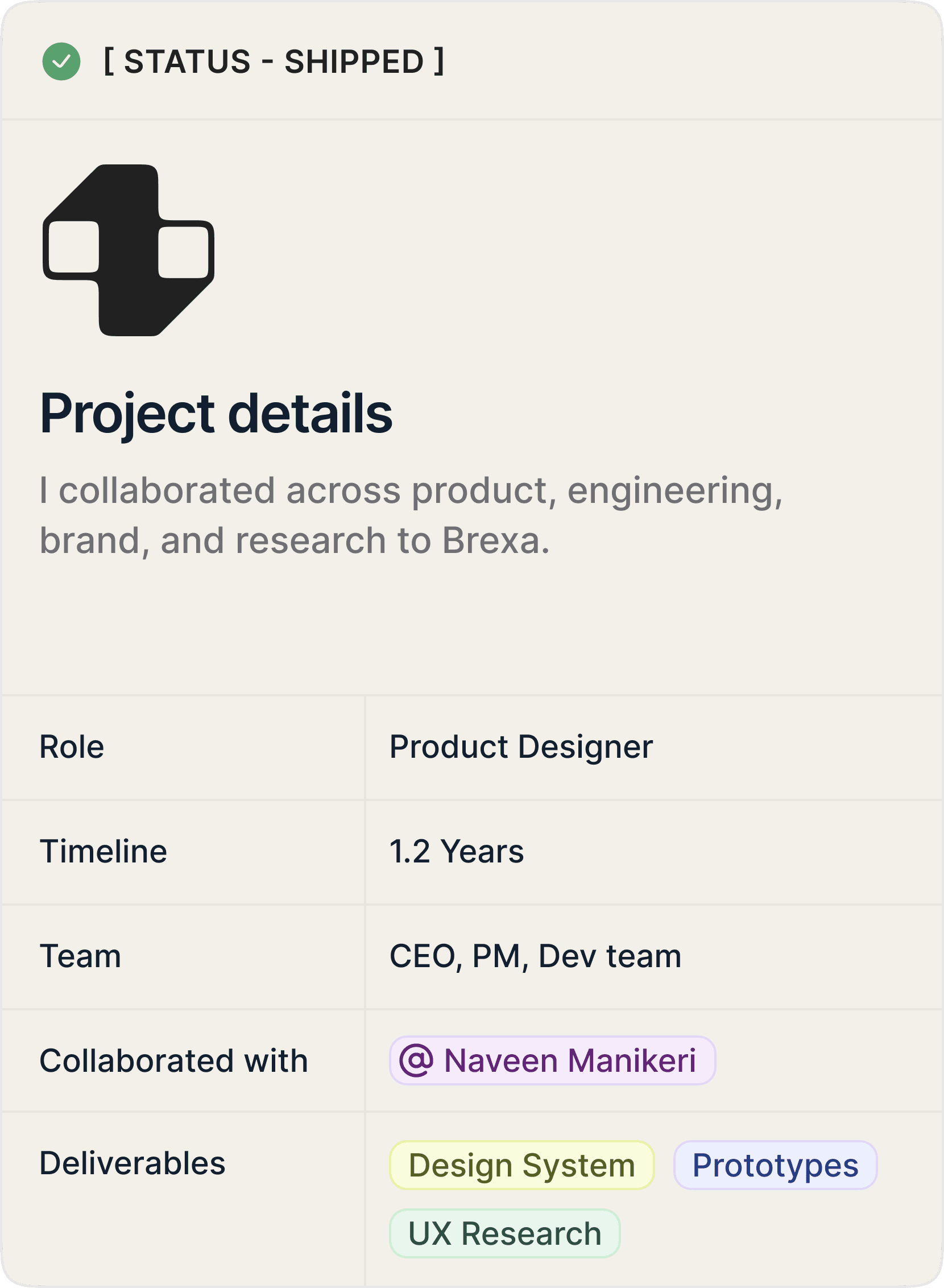944x1288 pixels.
Task: Click the Timeline row label
Action: (x=103, y=851)
